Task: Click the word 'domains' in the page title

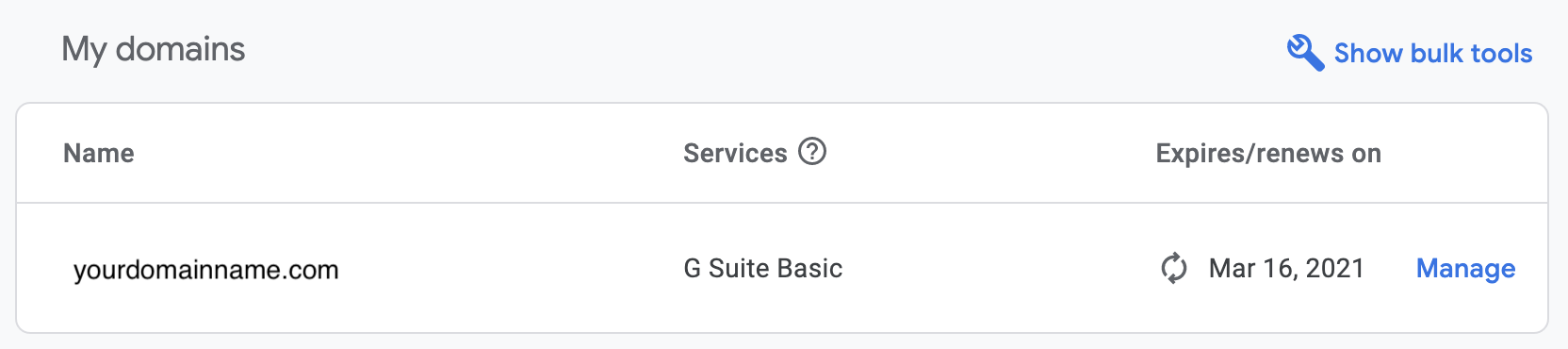Action: pyautogui.click(x=180, y=48)
